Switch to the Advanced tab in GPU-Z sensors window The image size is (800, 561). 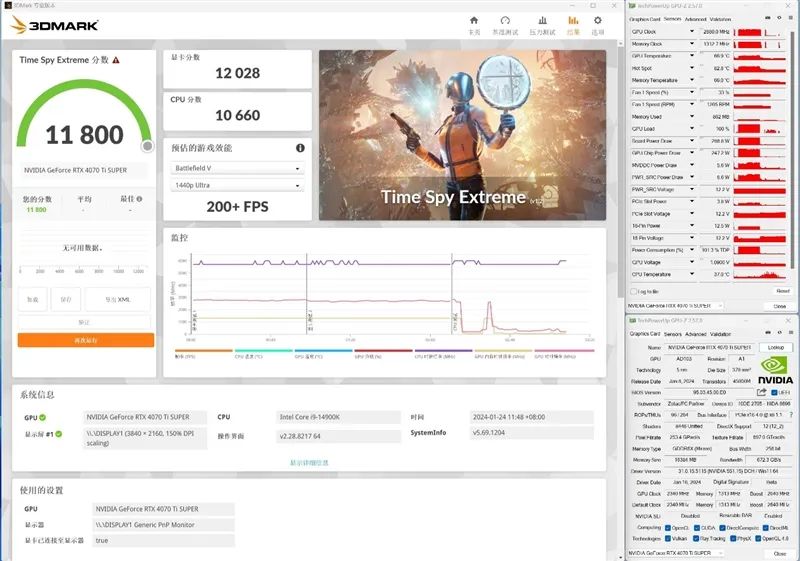(x=694, y=19)
